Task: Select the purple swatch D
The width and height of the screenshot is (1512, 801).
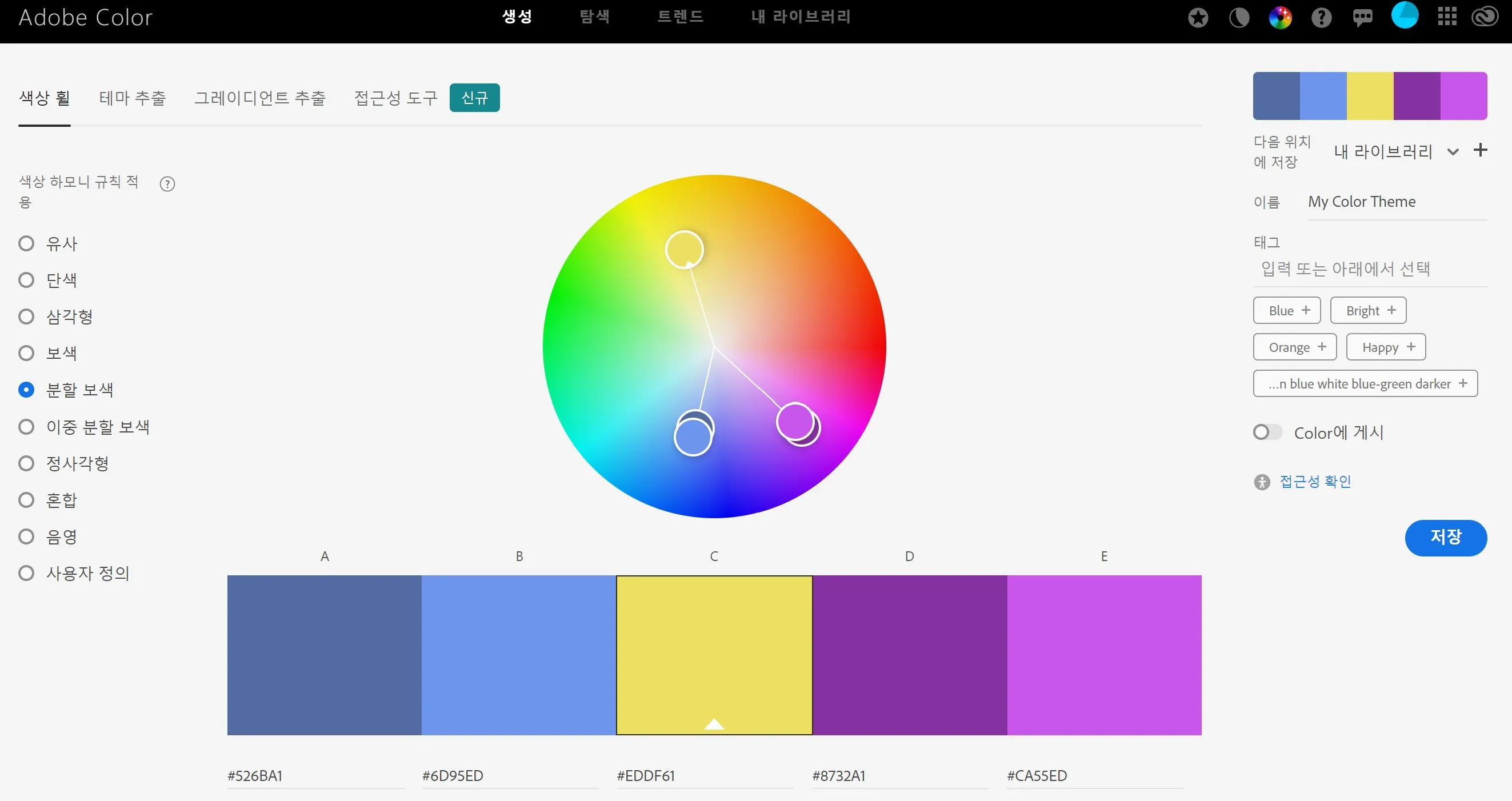Action: point(909,655)
